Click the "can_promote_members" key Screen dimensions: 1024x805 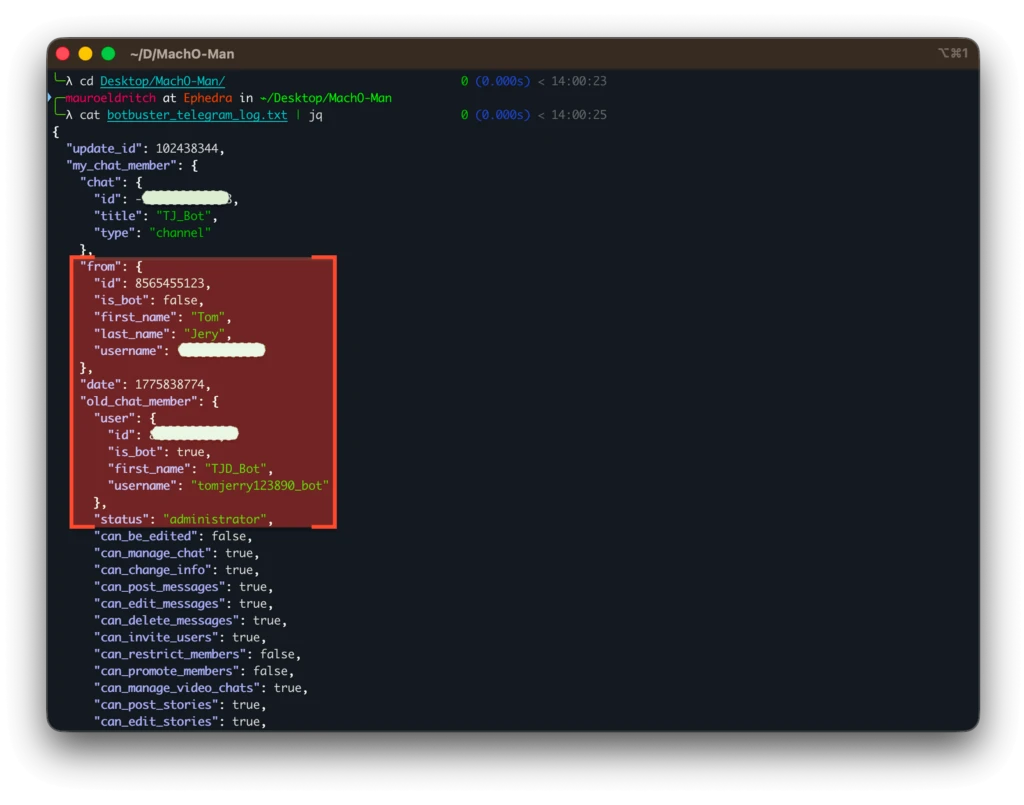166,671
